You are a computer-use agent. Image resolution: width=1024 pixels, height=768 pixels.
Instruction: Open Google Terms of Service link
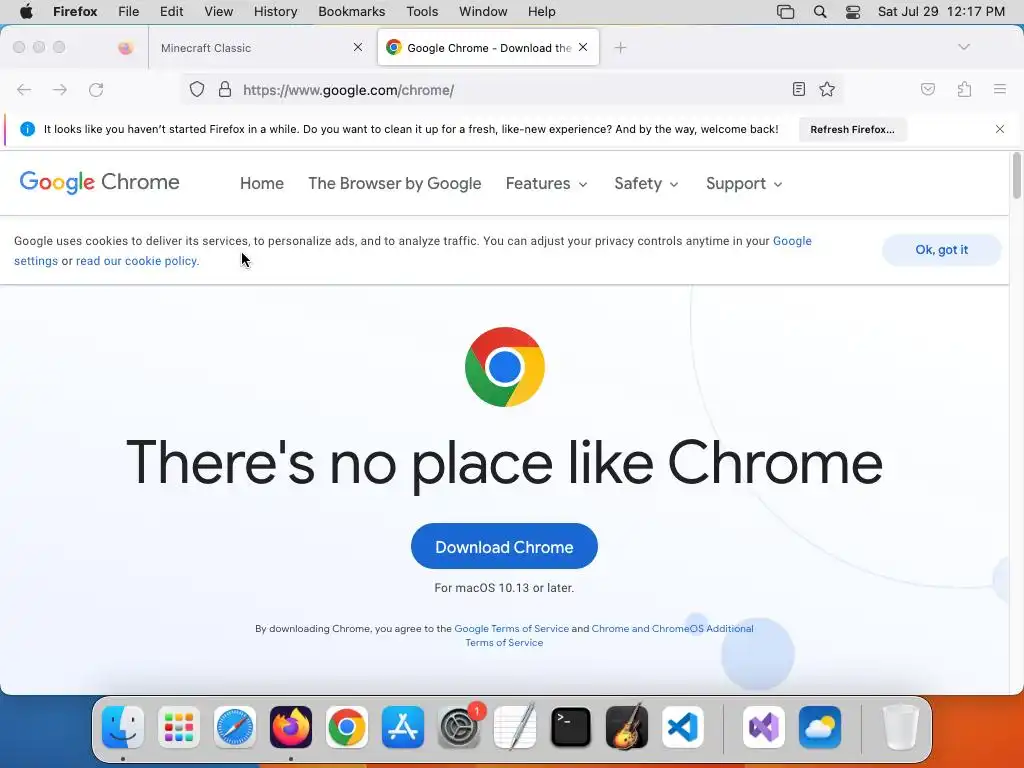coord(511,628)
